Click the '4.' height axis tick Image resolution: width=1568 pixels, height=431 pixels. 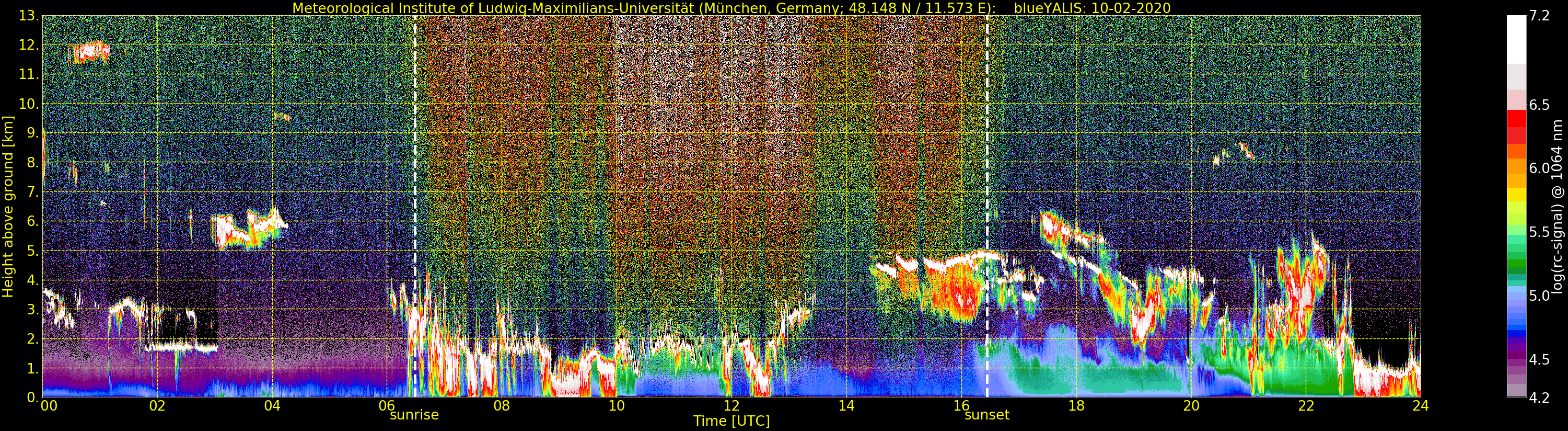32,280
